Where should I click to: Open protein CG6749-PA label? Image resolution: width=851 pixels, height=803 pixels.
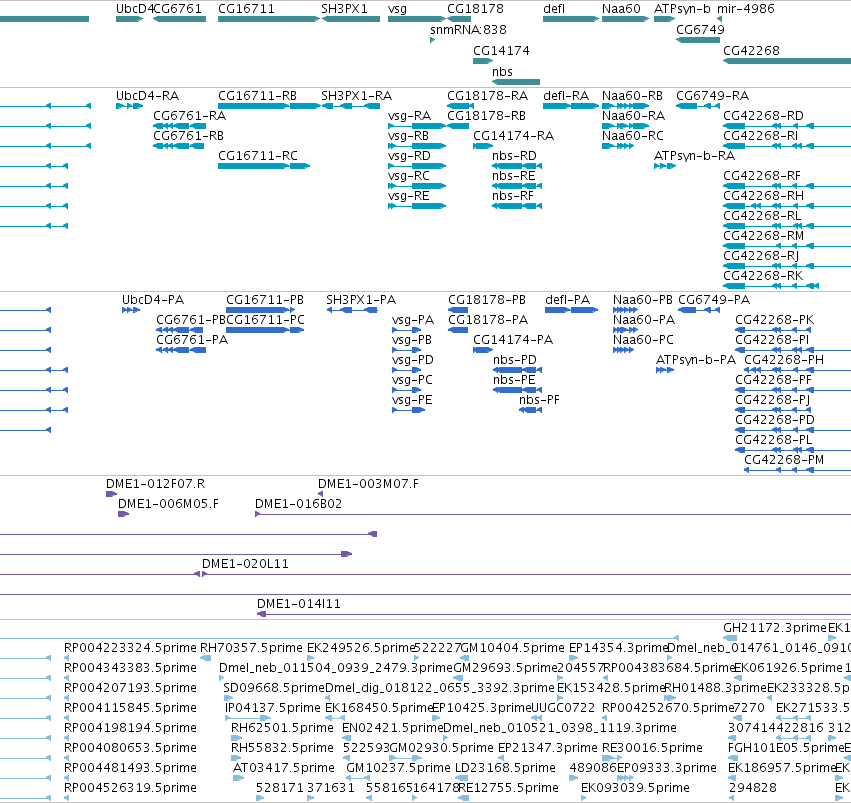coord(714,299)
